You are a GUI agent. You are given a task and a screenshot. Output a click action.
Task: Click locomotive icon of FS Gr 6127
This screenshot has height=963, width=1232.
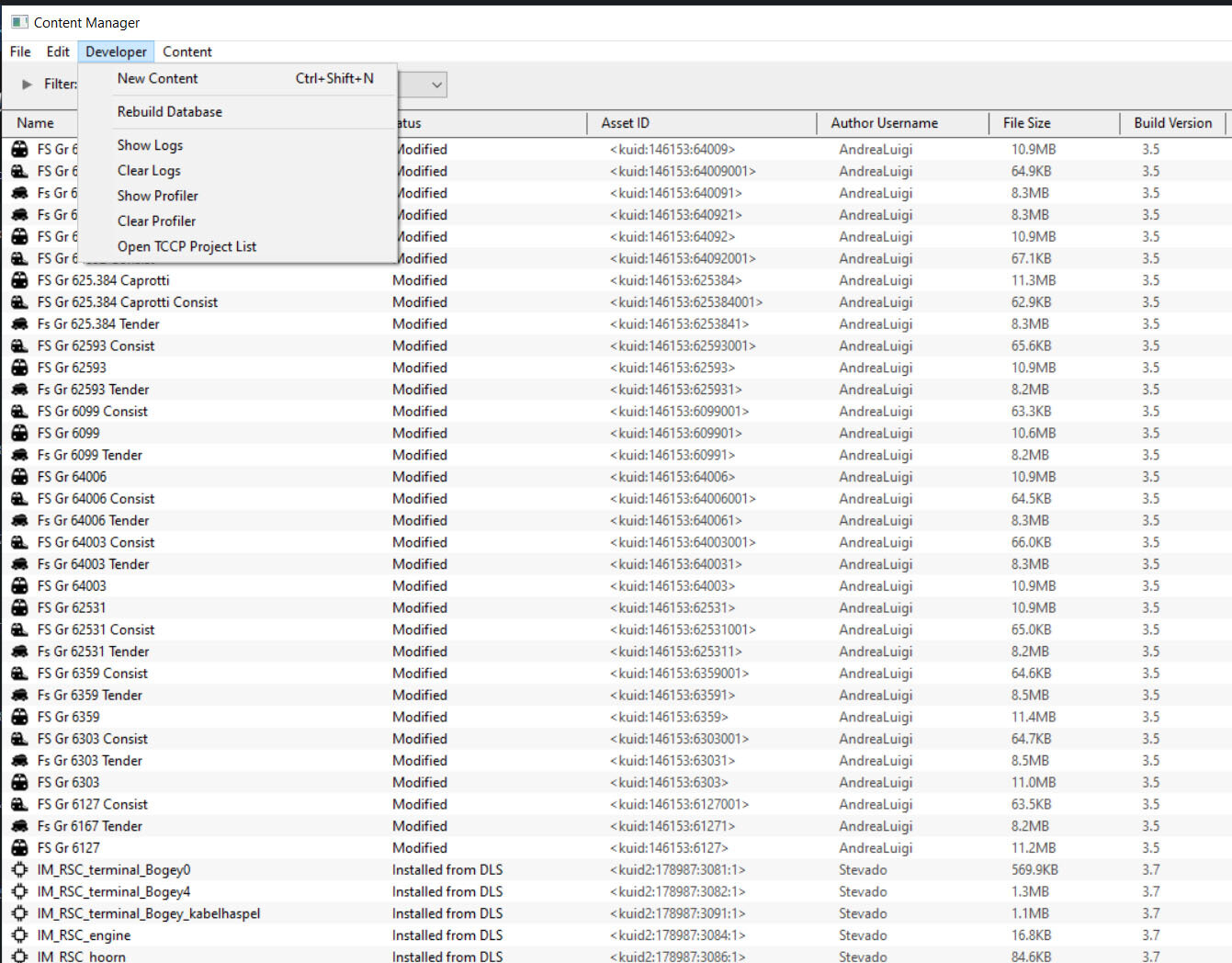pyautogui.click(x=19, y=848)
